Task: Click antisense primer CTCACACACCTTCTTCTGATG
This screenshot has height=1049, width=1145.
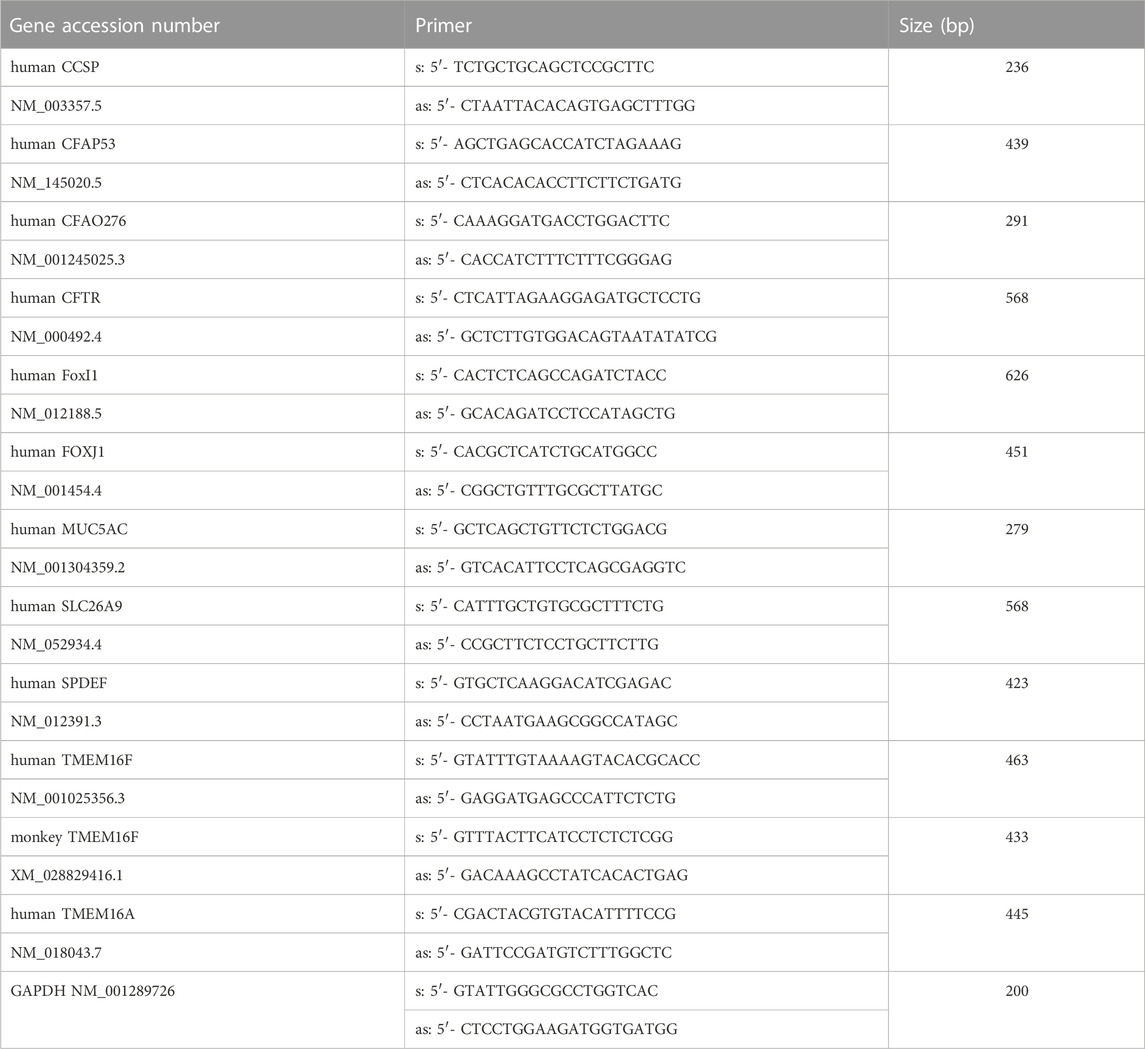Action: [x=571, y=182]
